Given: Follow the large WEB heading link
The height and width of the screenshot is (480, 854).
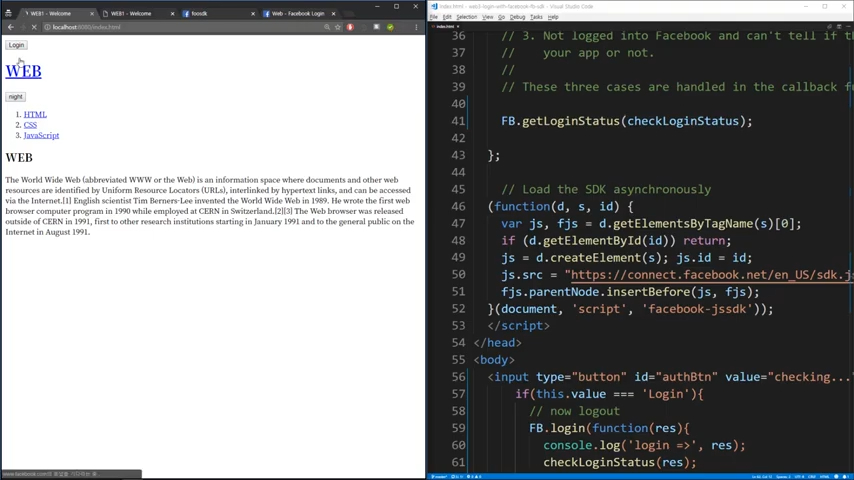Looking at the screenshot, I should [23, 71].
